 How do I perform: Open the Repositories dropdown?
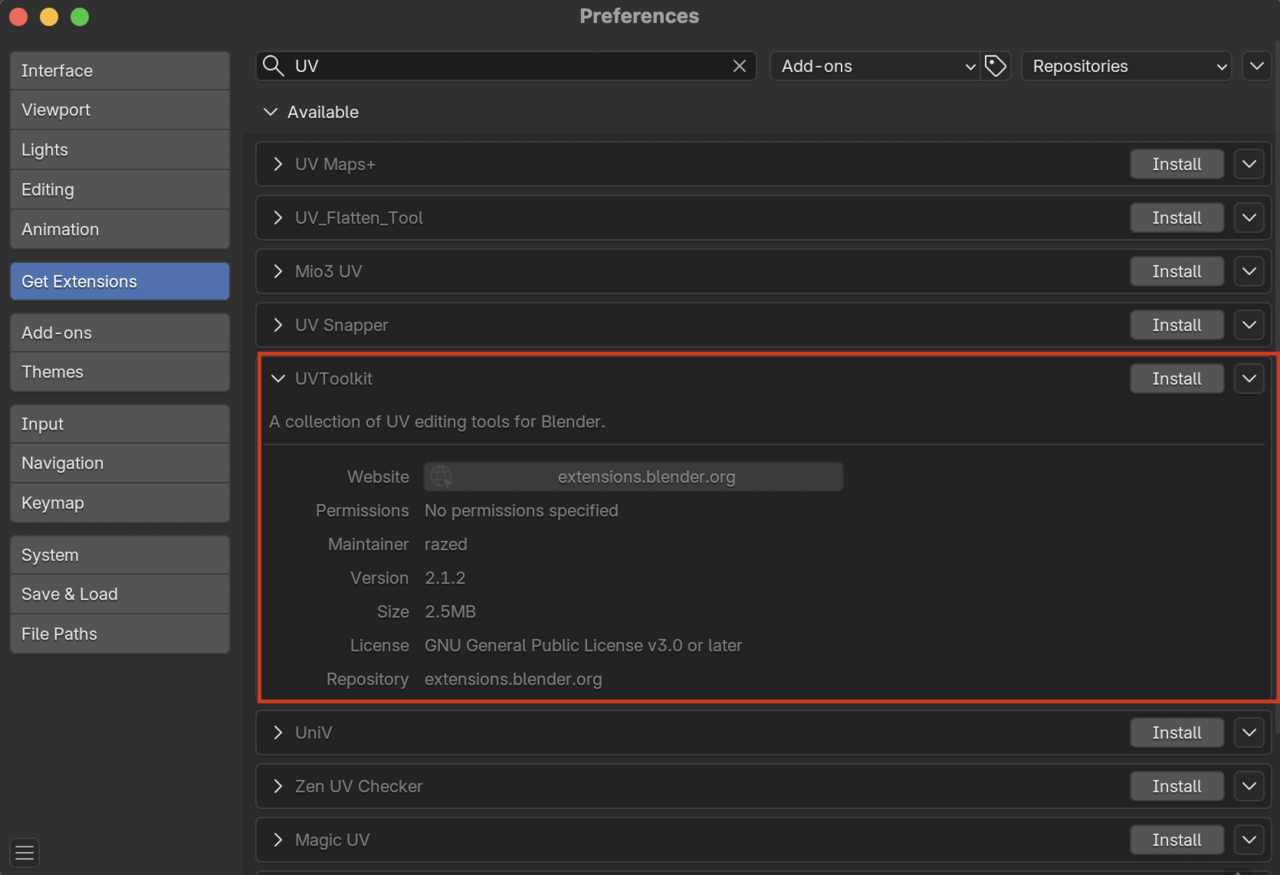click(x=1126, y=66)
